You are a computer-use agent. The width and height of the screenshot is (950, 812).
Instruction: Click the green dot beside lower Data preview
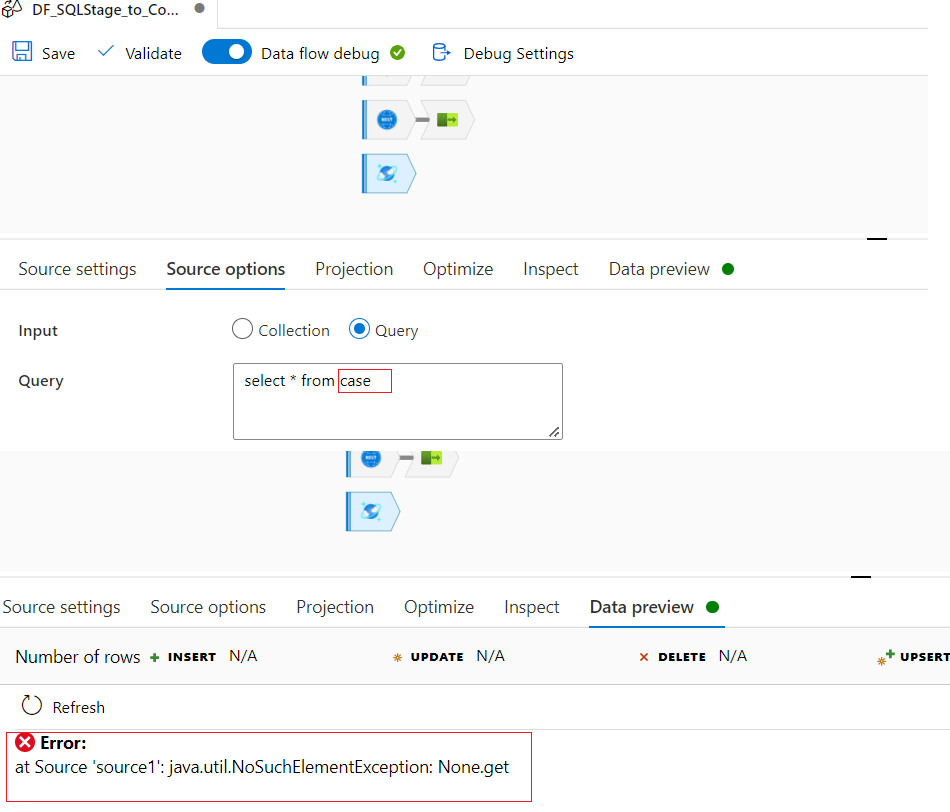(x=712, y=607)
